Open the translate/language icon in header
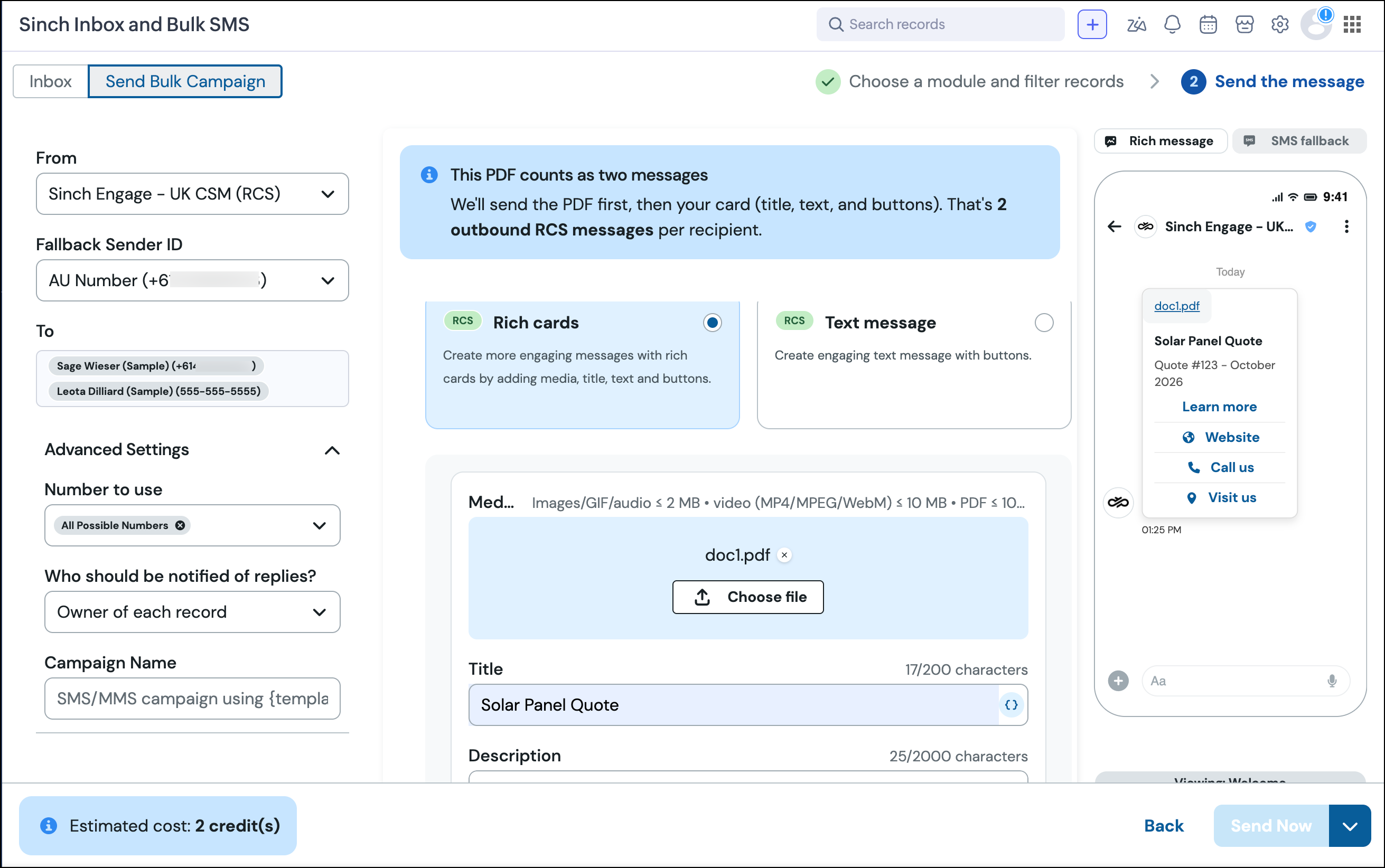Viewport: 1385px width, 868px height. tap(1136, 24)
